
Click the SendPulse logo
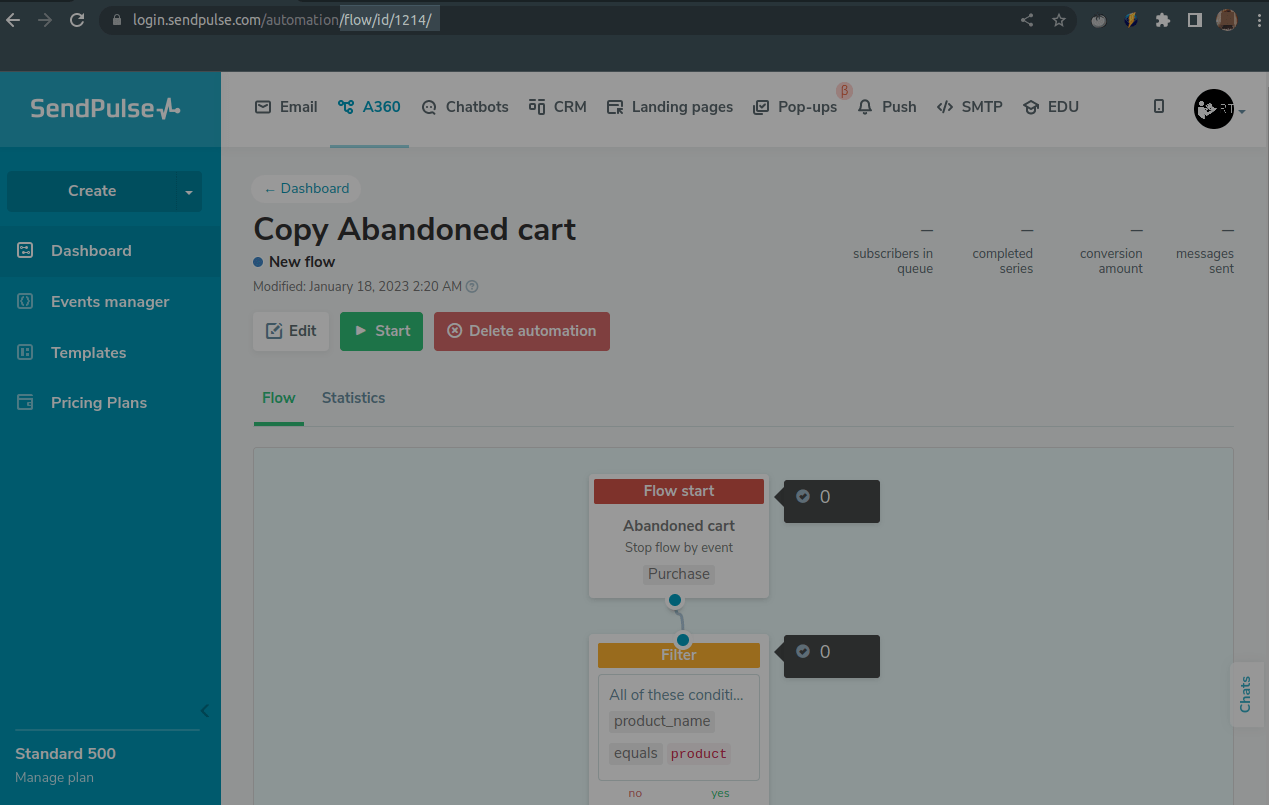[105, 109]
